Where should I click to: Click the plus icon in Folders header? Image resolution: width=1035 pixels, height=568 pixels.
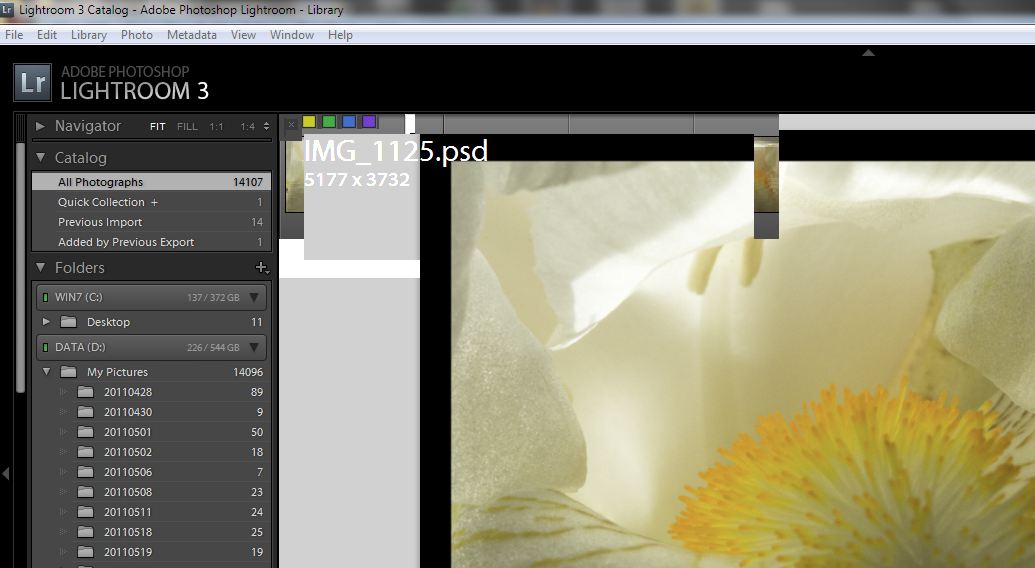[x=261, y=267]
